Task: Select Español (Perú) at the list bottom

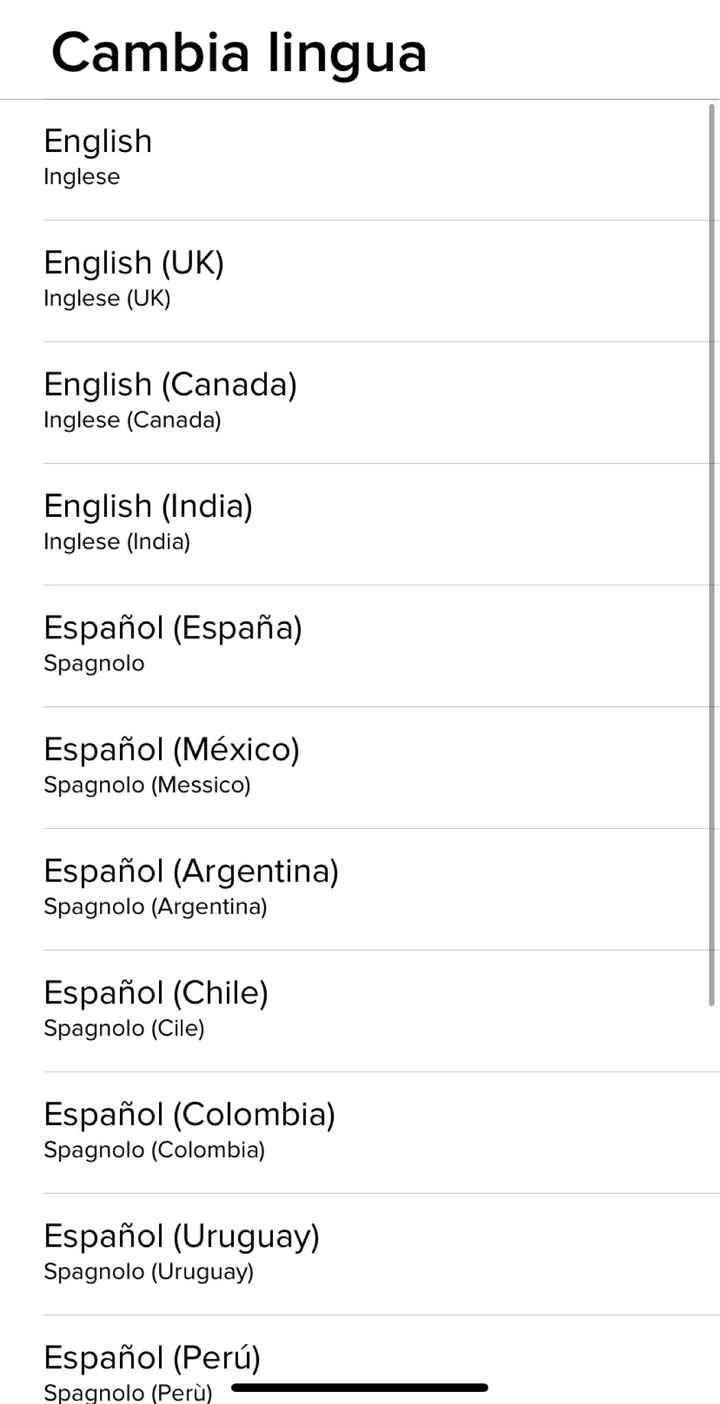Action: coord(152,1359)
